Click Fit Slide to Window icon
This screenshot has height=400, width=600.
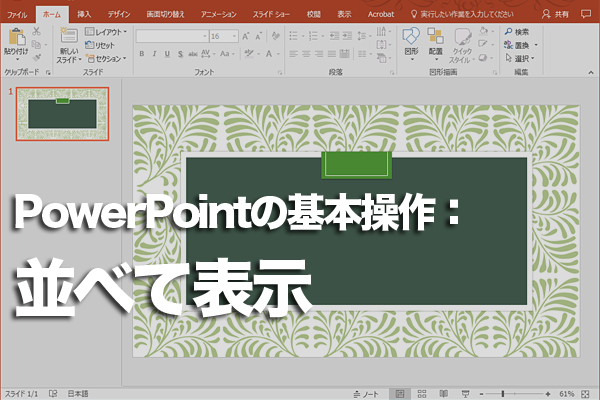pos(585,393)
